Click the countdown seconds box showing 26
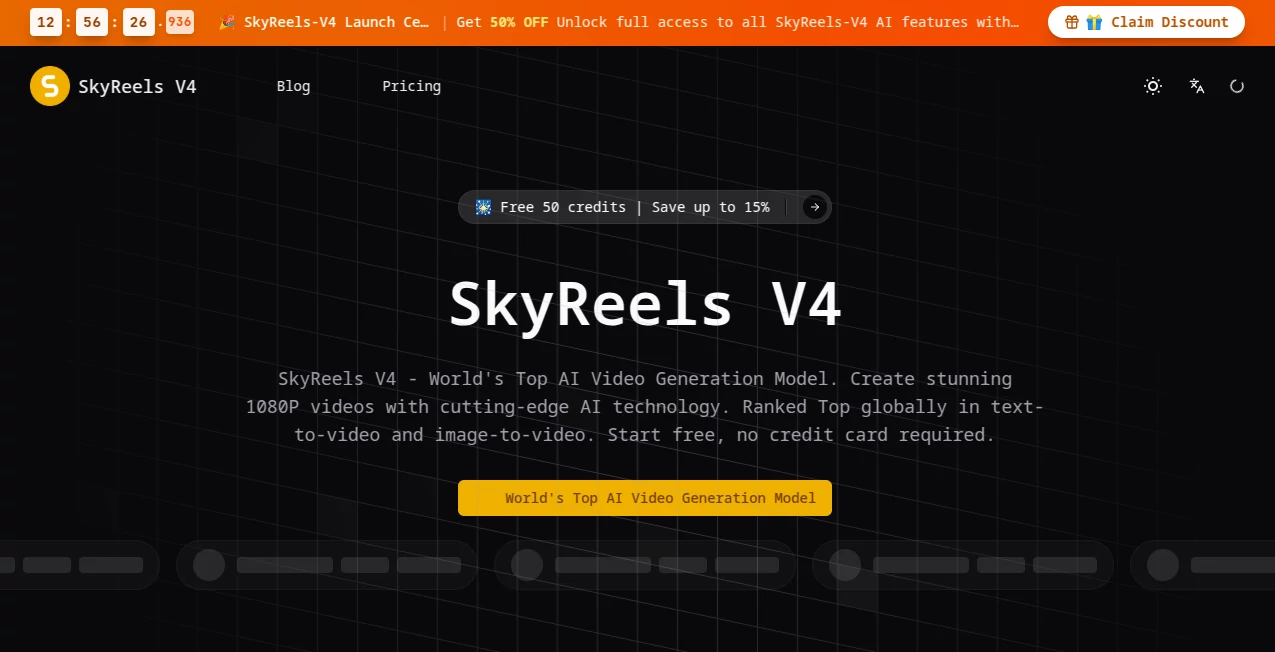The width and height of the screenshot is (1275, 652). tap(139, 22)
